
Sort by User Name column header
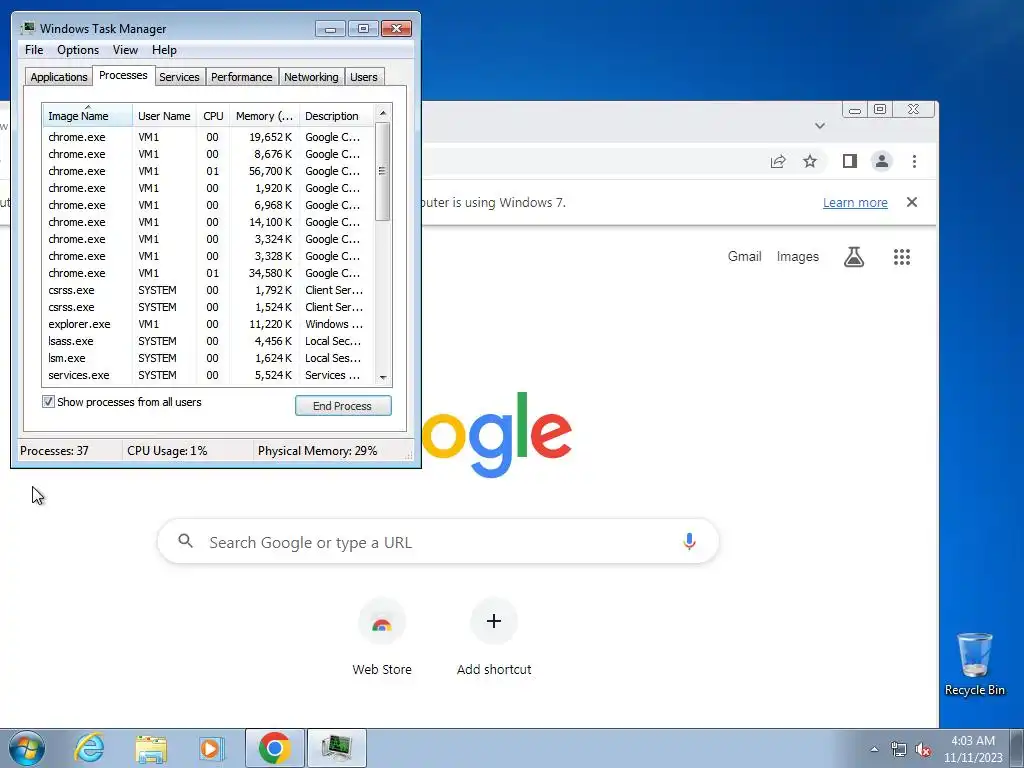point(164,116)
